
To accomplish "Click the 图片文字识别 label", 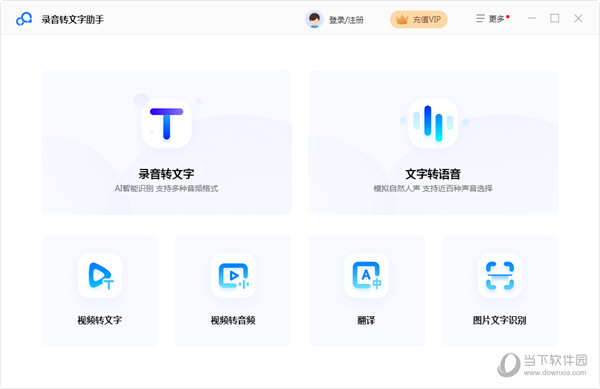I will (x=500, y=320).
